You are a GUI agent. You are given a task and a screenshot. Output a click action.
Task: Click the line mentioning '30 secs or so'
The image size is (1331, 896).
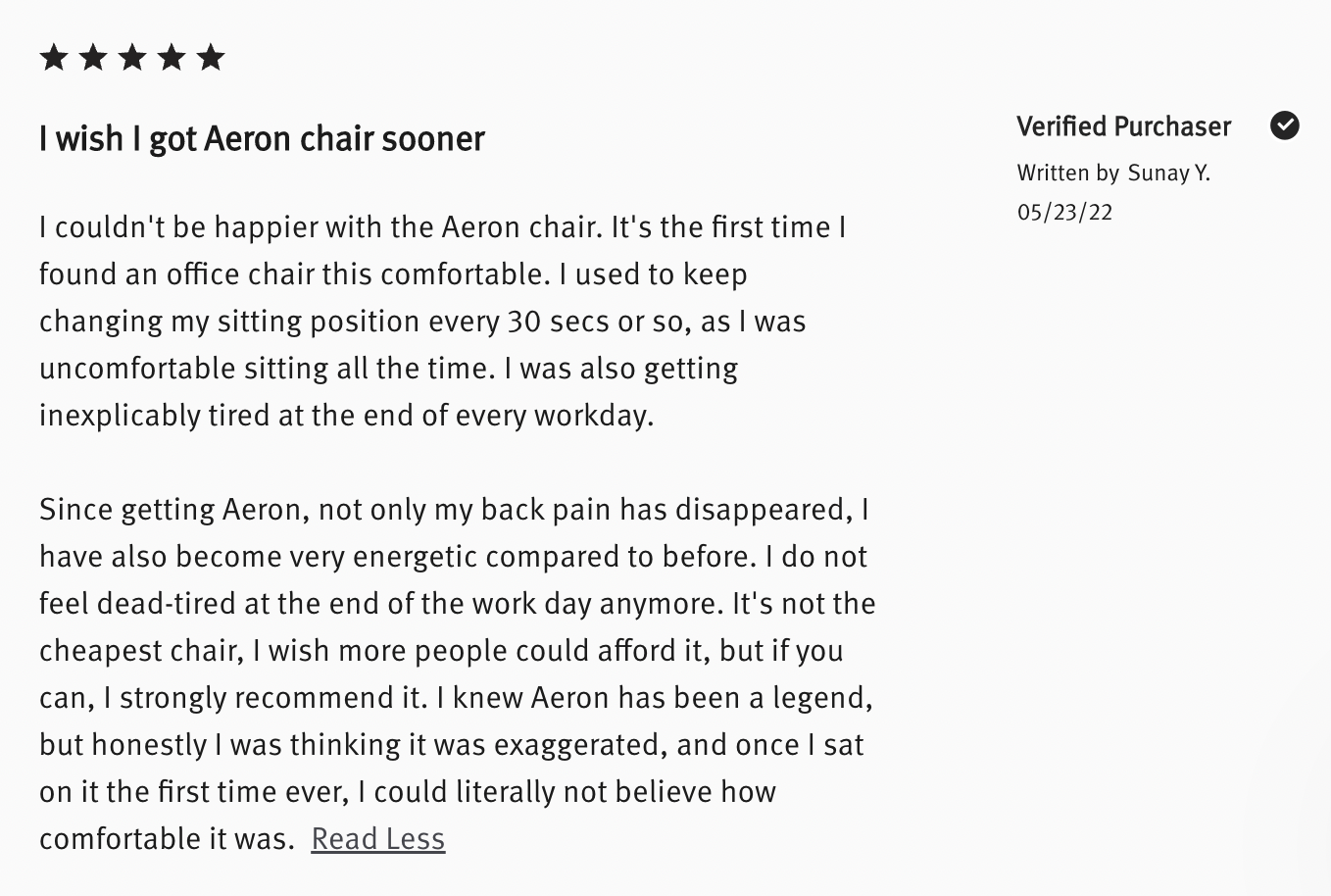coord(422,322)
